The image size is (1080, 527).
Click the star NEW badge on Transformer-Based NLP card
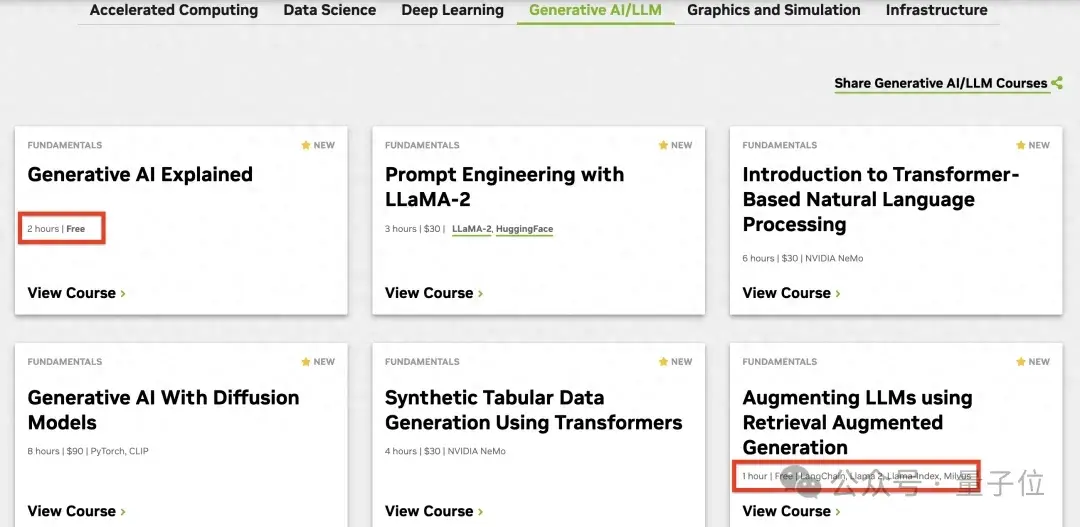tap(1033, 145)
